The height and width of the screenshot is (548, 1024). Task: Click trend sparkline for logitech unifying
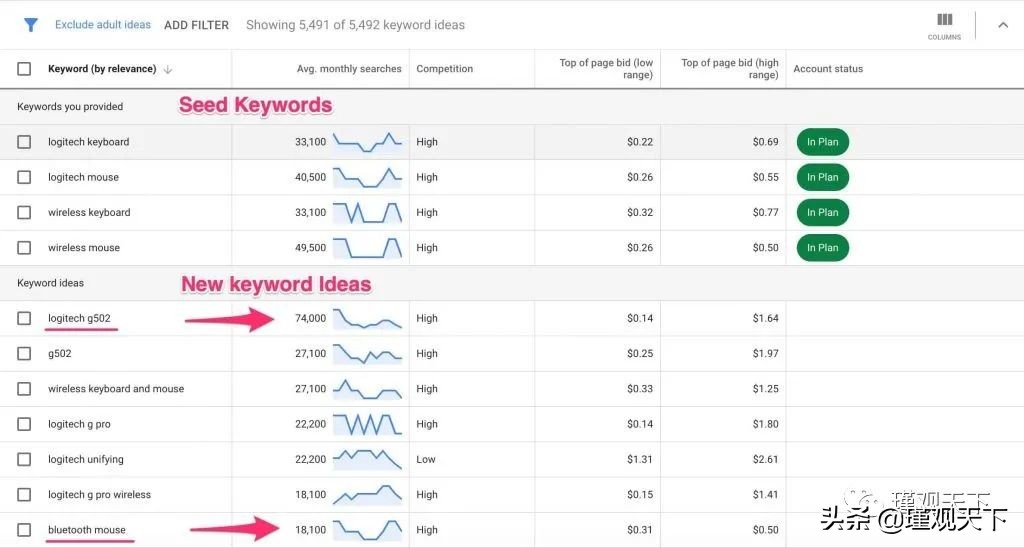point(367,459)
